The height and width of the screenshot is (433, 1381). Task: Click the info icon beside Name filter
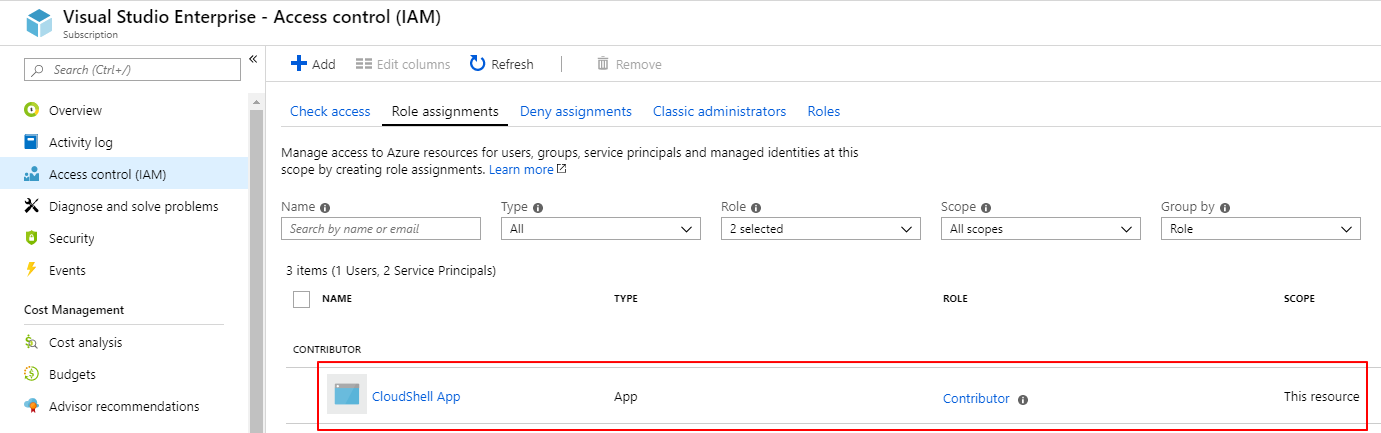pyautogui.click(x=325, y=208)
